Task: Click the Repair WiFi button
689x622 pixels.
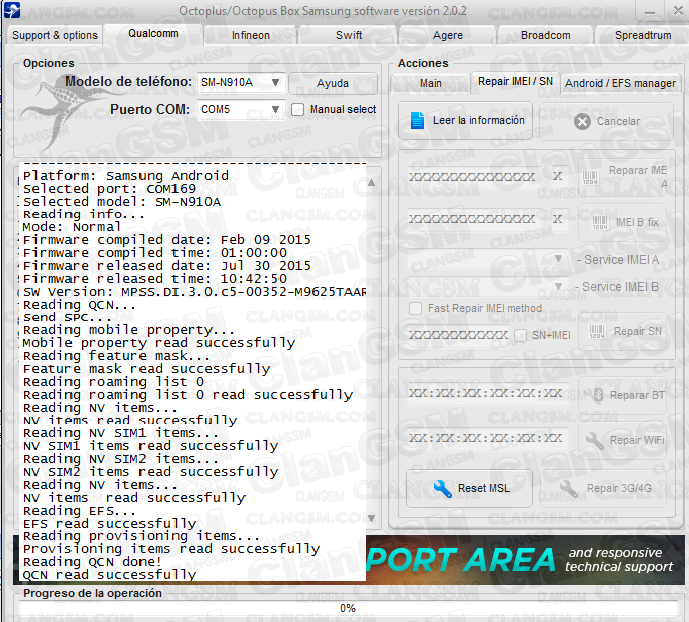Action: point(624,441)
